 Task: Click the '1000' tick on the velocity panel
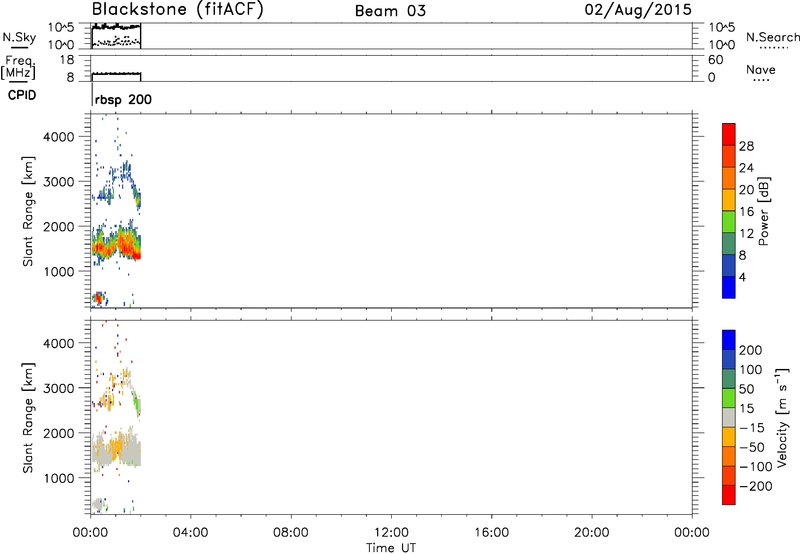(x=59, y=477)
